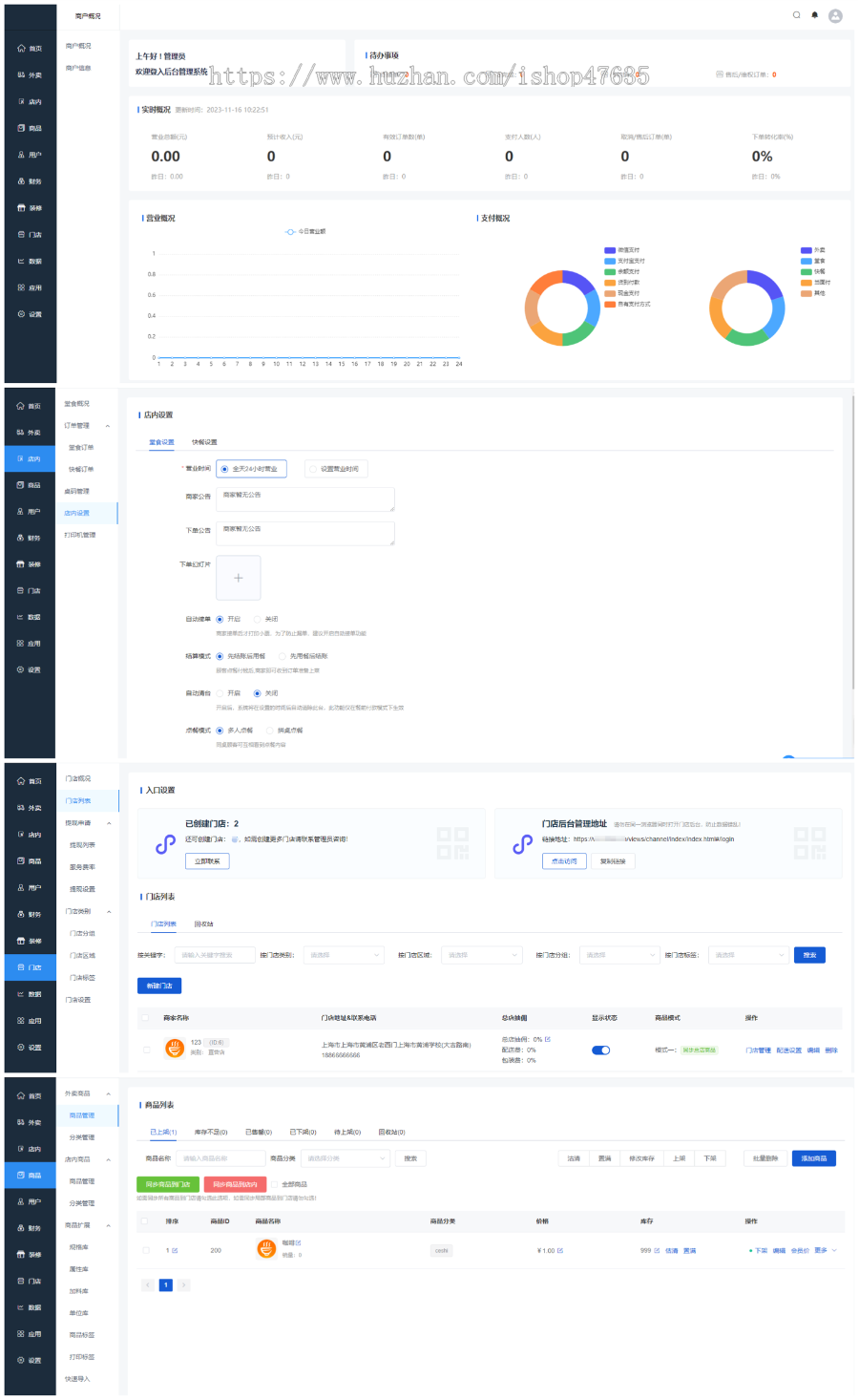Image resolution: width=859 pixels, height=1400 pixels.
Task: Tick the 全部商品 checkbox
Action: (275, 1184)
